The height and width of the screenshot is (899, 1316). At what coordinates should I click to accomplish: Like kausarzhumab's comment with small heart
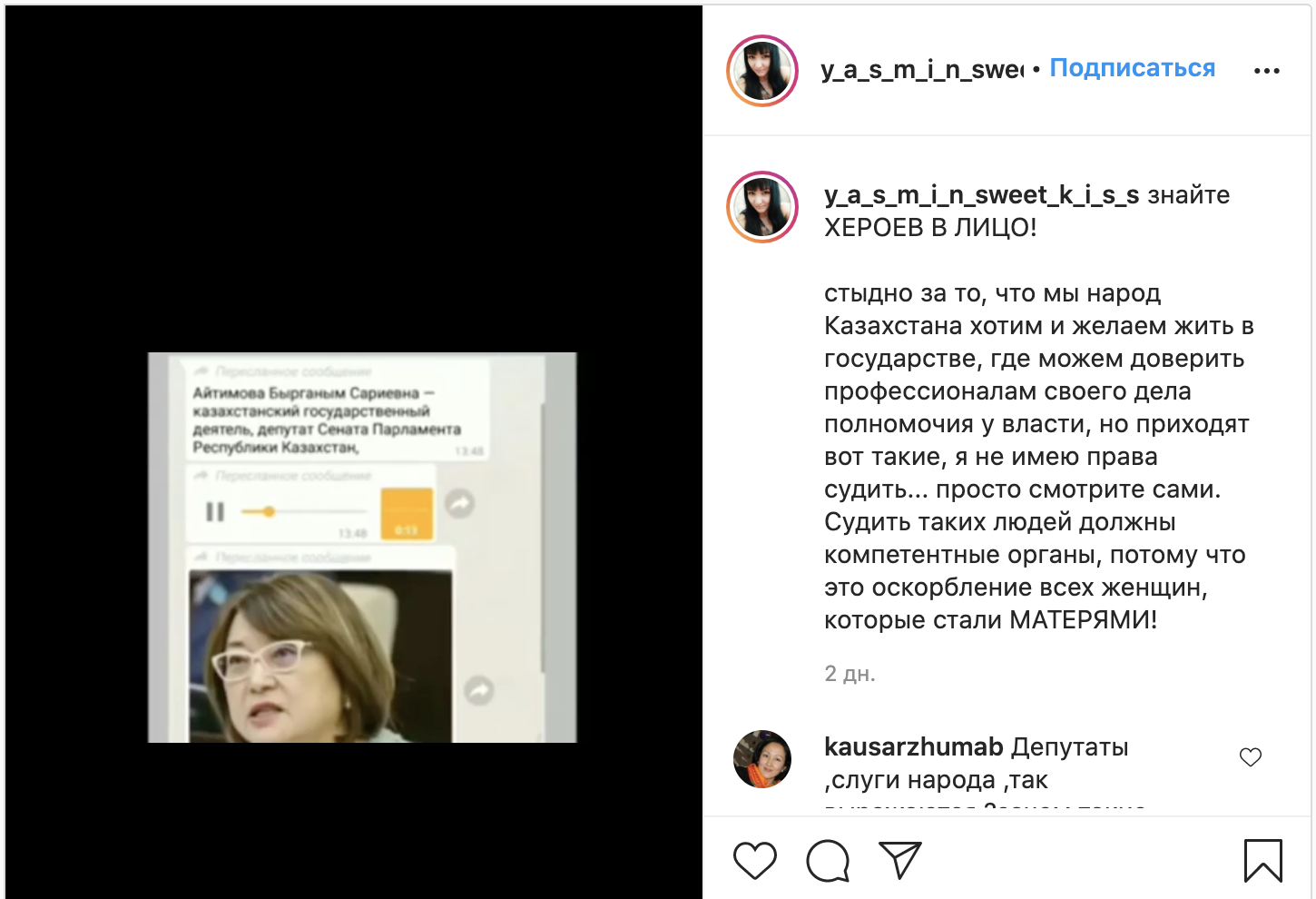1251,756
